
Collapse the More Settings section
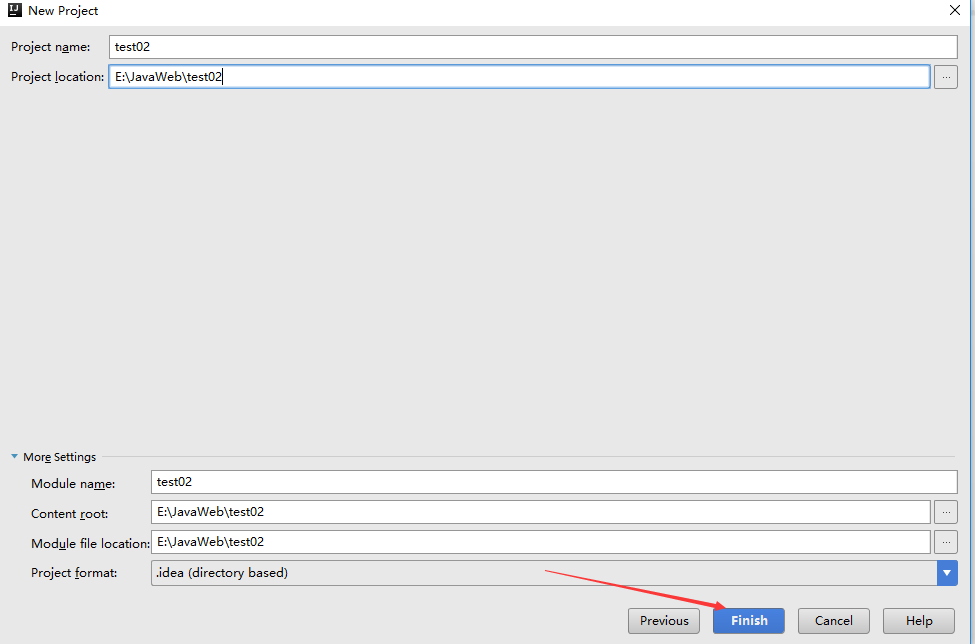tap(15, 457)
